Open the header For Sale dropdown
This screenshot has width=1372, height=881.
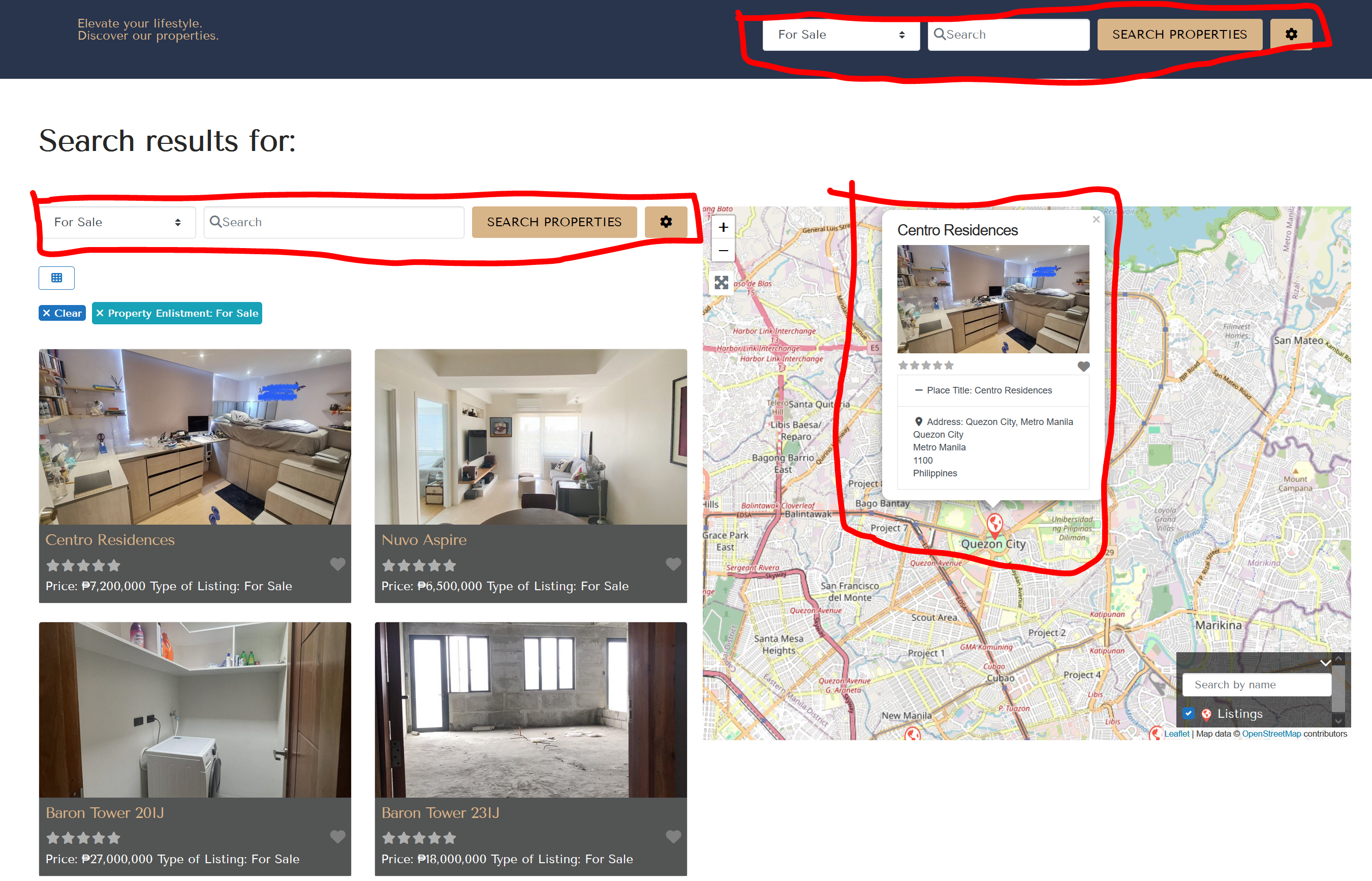pyautogui.click(x=841, y=35)
